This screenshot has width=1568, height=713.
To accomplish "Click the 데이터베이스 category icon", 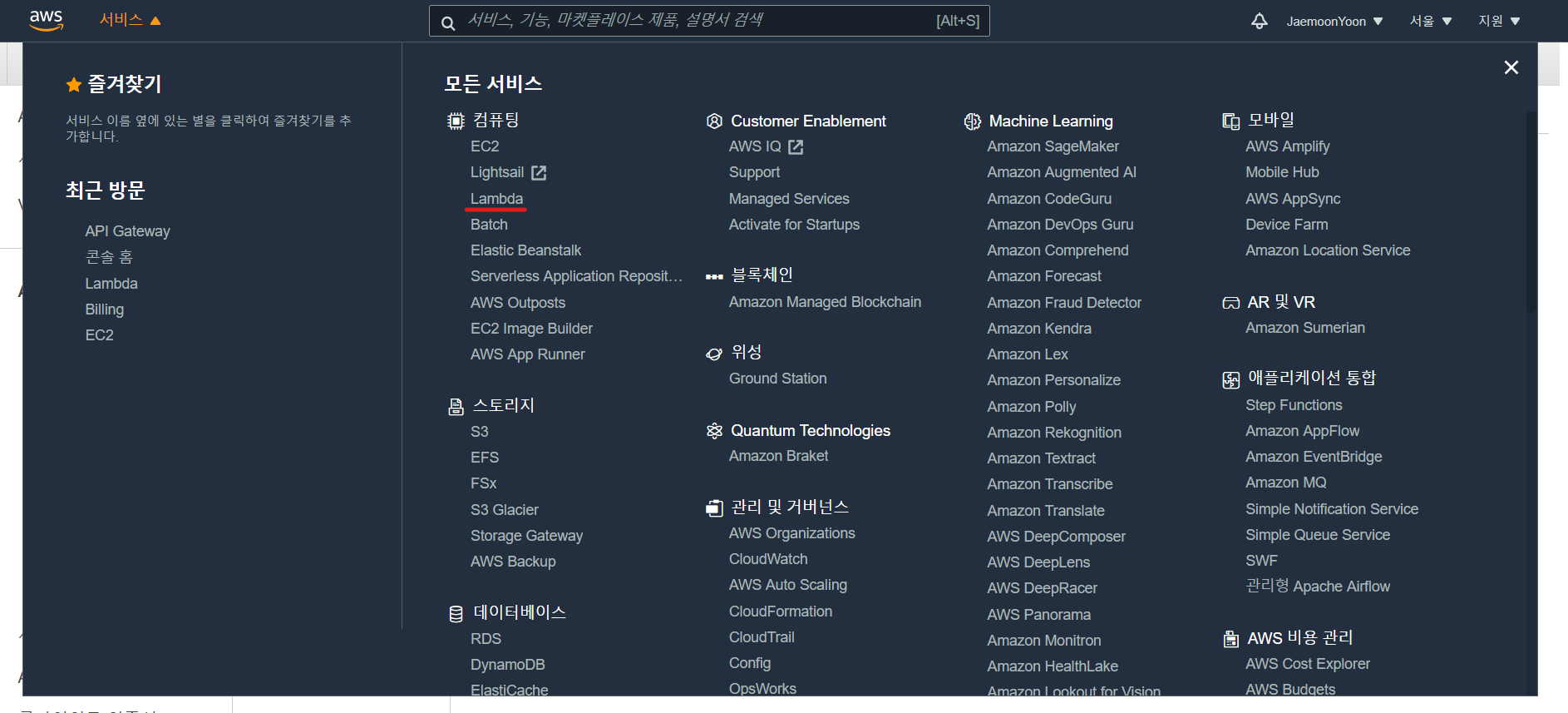I will click(456, 614).
